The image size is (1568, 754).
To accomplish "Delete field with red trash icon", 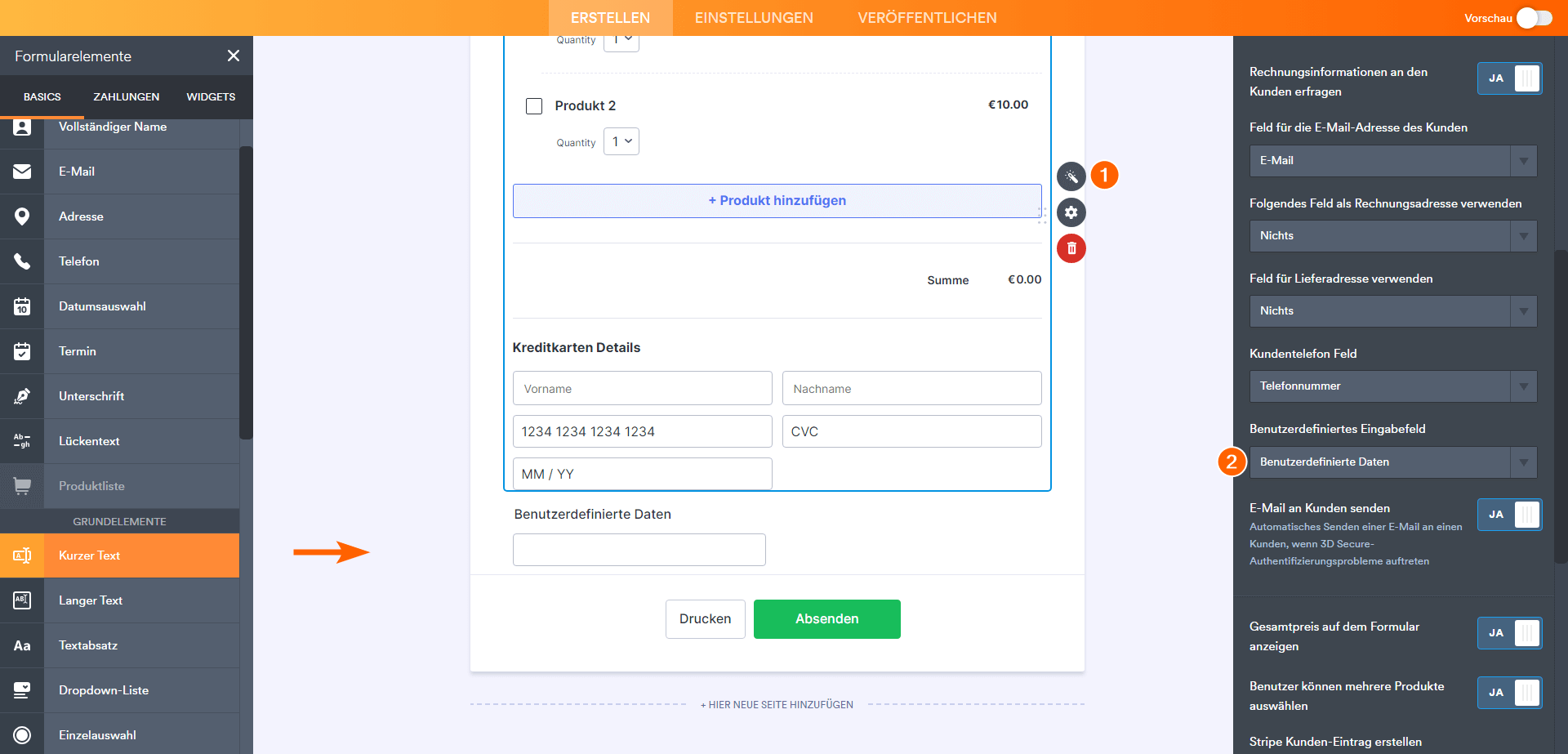I will point(1071,248).
